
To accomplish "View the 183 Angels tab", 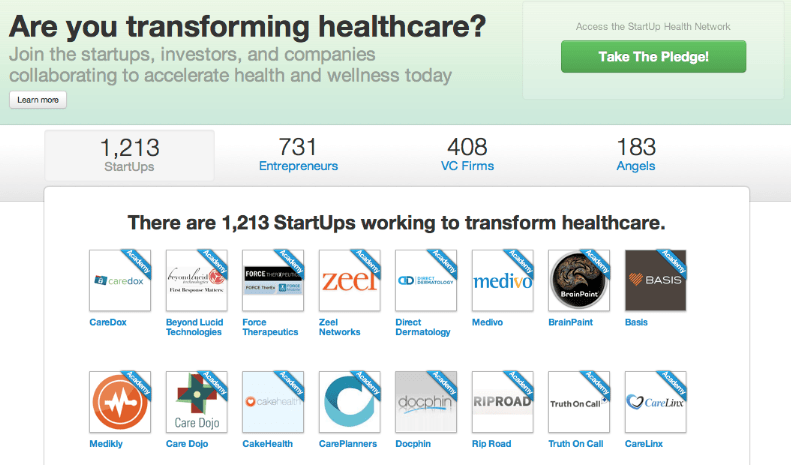I will tap(636, 155).
